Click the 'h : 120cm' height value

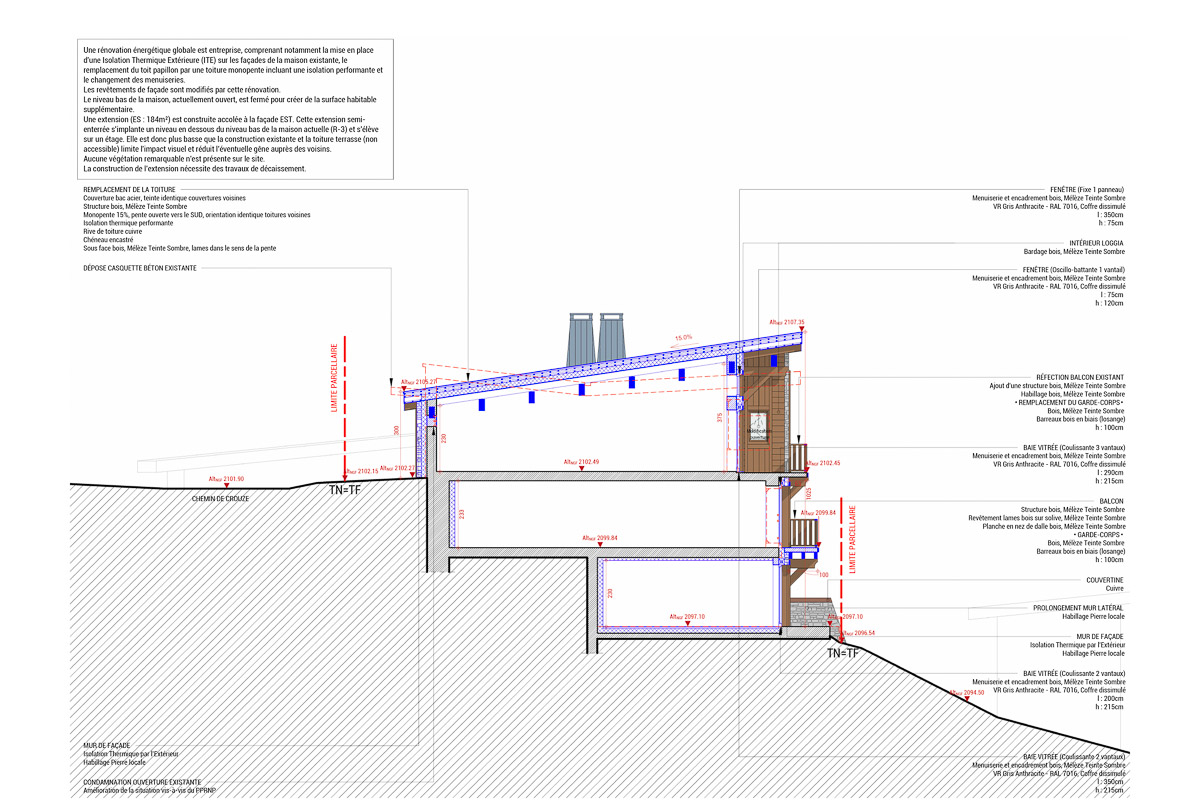pos(1111,303)
